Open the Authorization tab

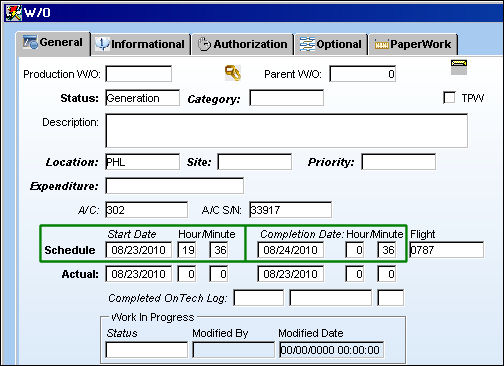click(243, 44)
